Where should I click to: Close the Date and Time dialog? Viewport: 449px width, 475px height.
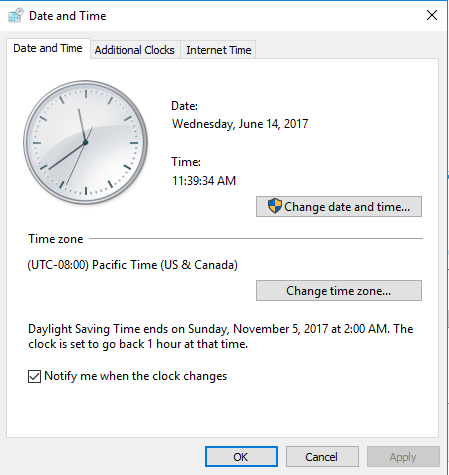[x=432, y=15]
